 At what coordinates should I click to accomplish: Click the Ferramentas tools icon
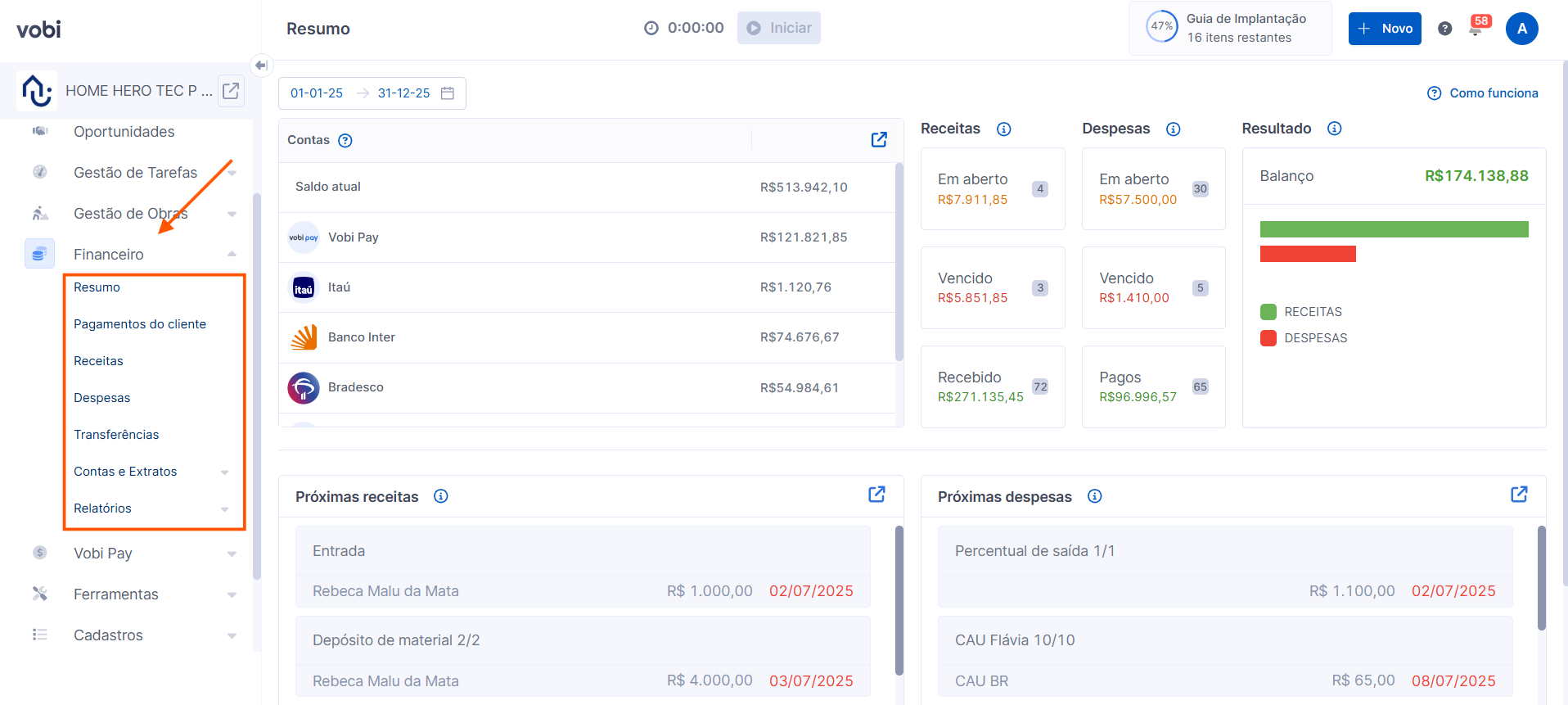(x=39, y=594)
